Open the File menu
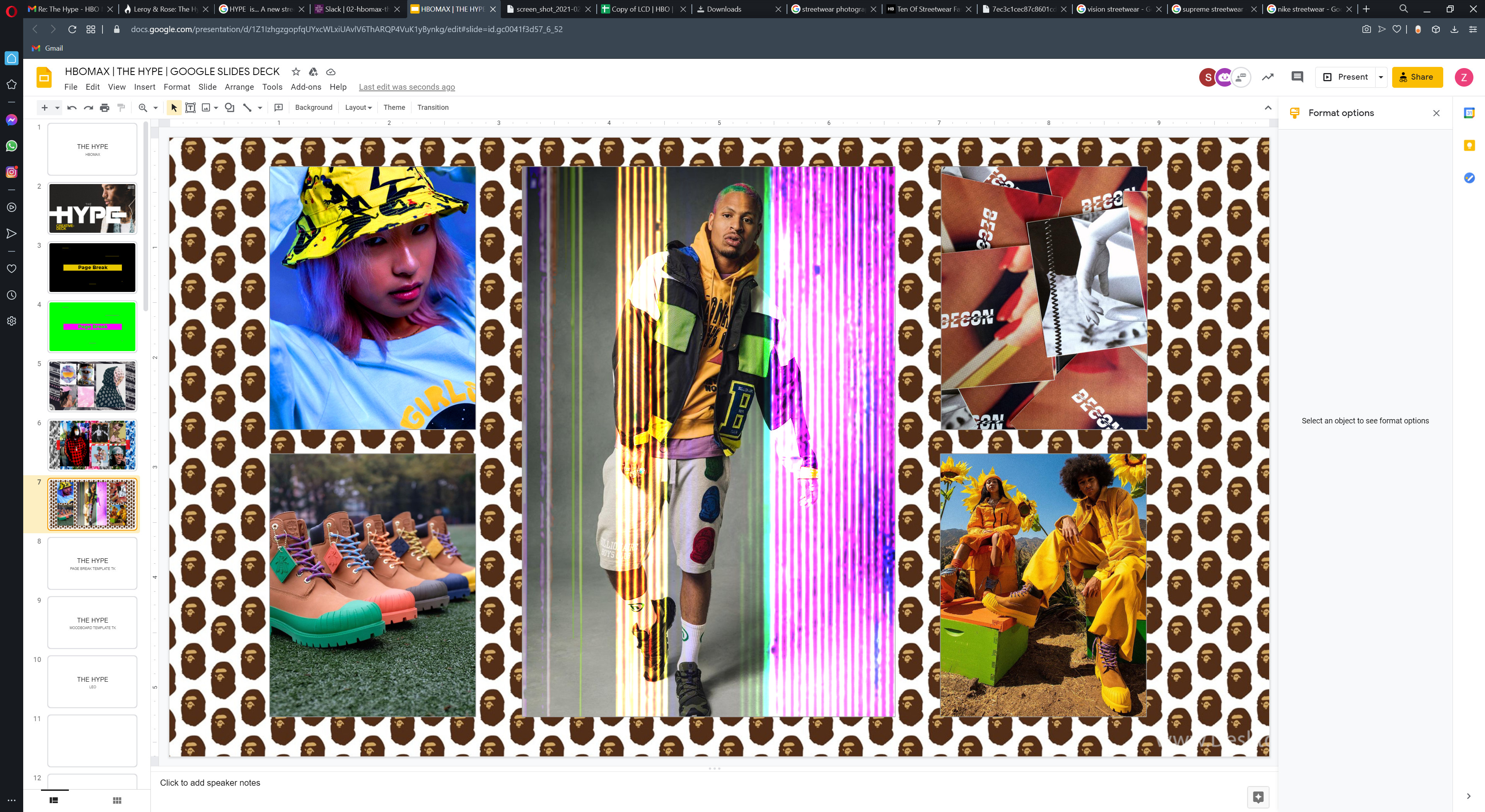The height and width of the screenshot is (812, 1485). click(x=71, y=87)
